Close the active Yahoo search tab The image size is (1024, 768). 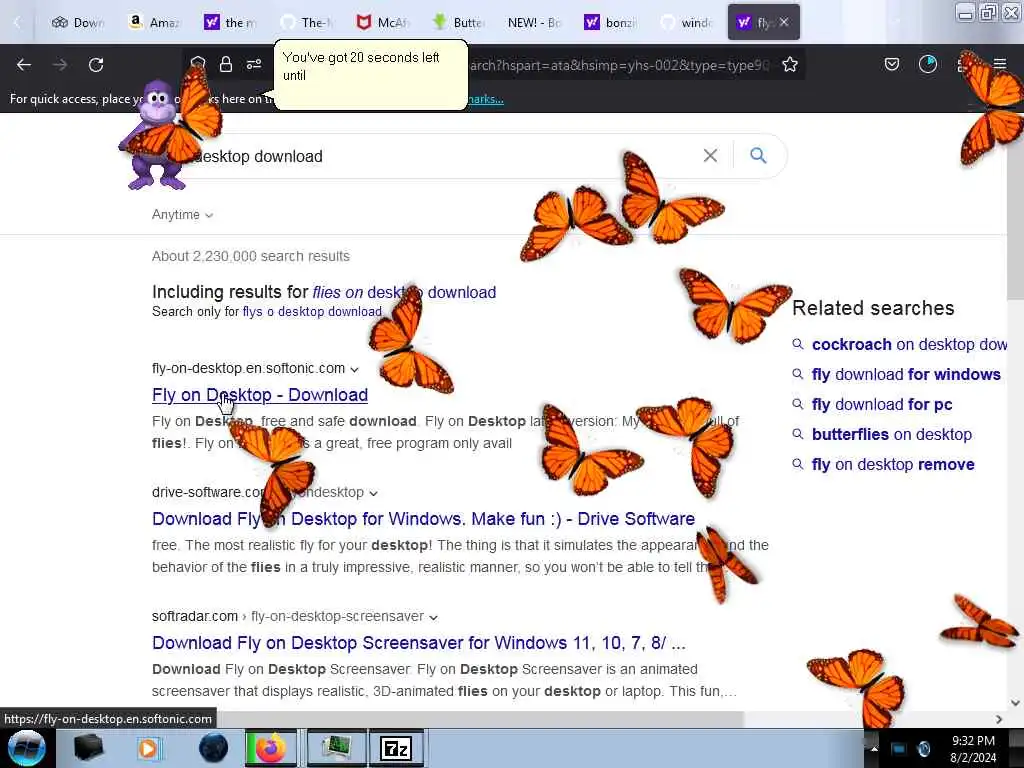[x=784, y=22]
